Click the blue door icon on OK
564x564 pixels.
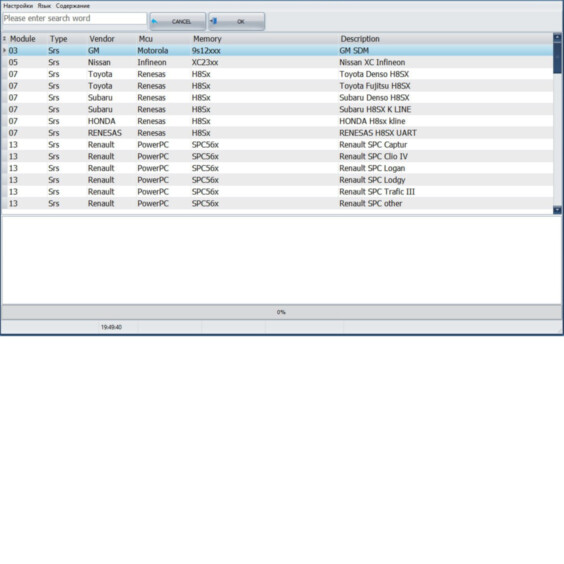[x=213, y=21]
